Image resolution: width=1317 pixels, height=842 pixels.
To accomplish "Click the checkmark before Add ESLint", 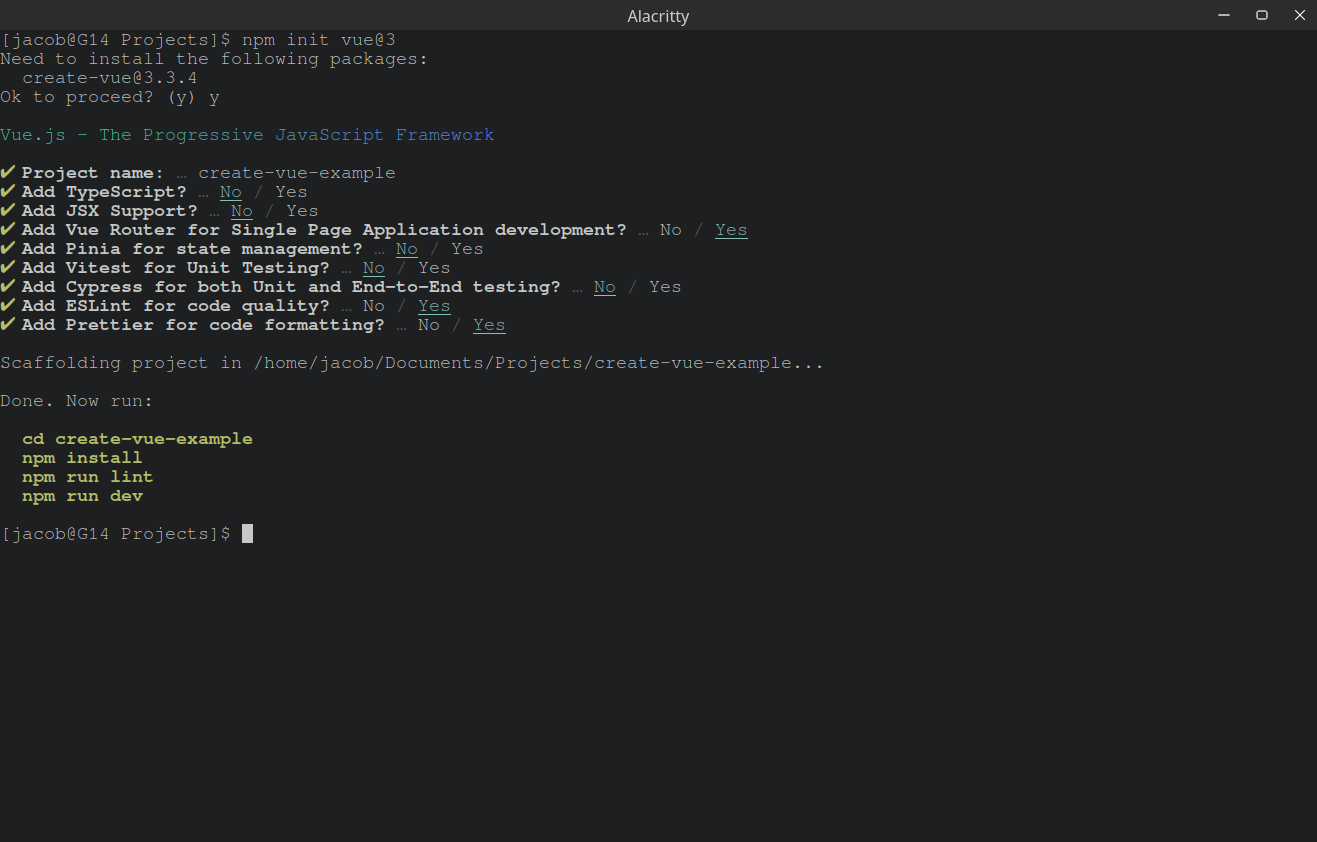I will tap(8, 306).
